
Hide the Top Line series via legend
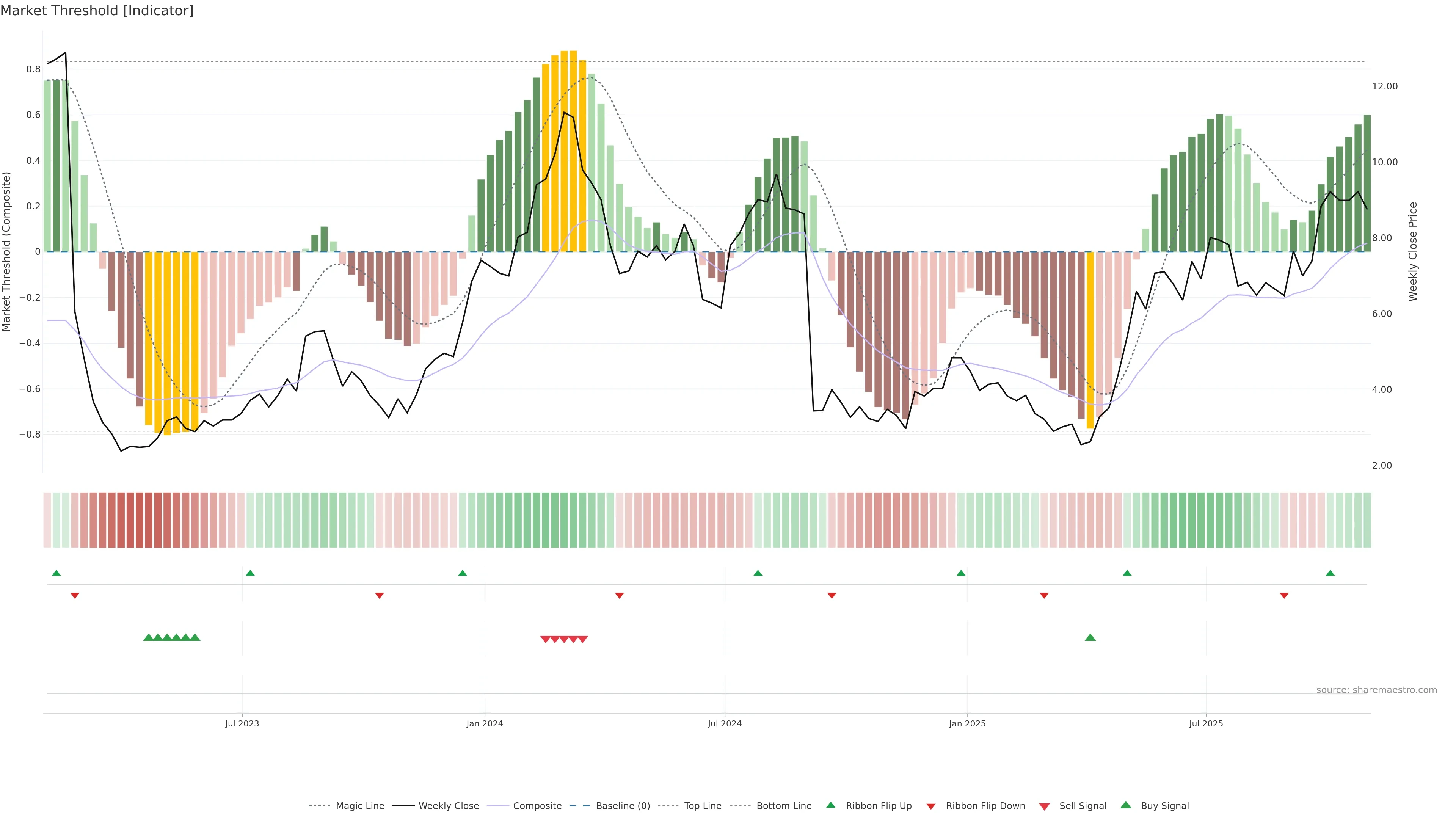[x=703, y=806]
